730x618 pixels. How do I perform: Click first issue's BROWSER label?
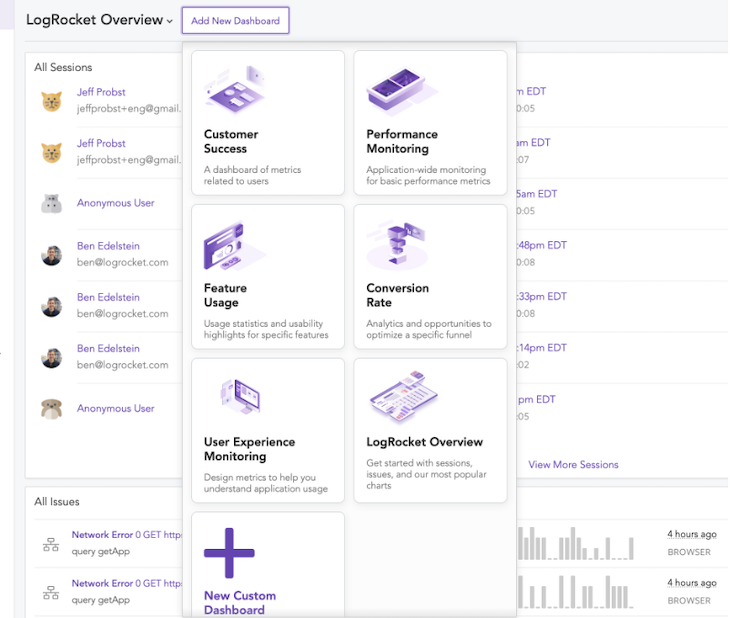click(x=689, y=552)
